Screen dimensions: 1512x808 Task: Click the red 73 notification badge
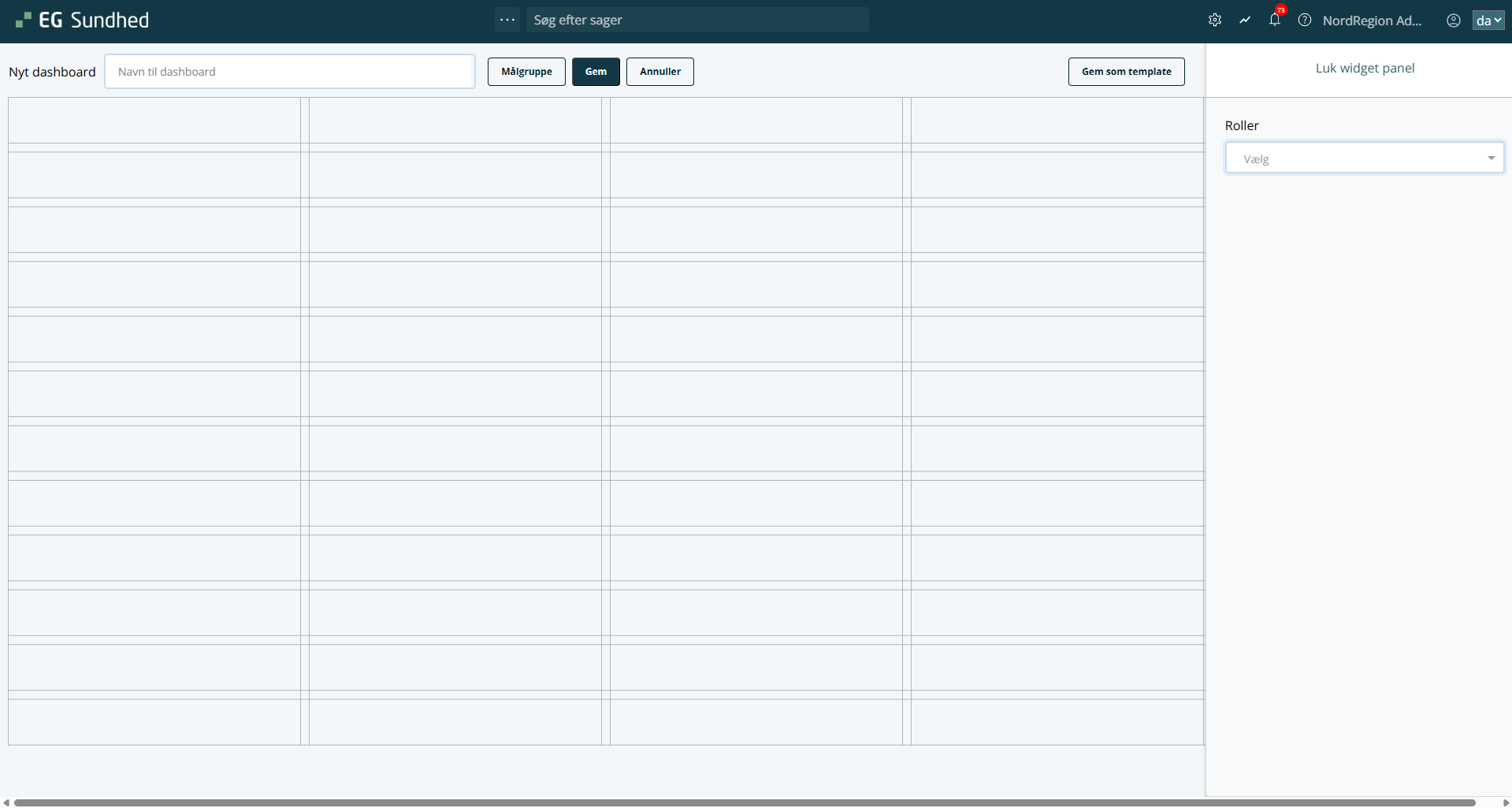[1281, 10]
